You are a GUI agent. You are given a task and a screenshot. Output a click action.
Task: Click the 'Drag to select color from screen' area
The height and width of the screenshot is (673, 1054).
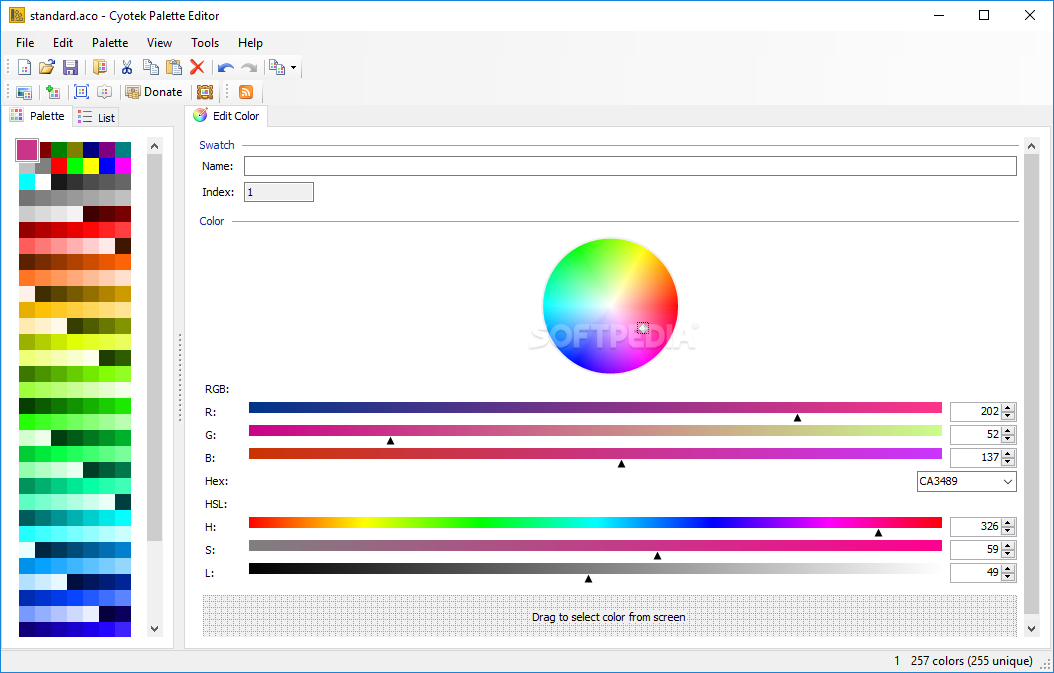tap(610, 616)
